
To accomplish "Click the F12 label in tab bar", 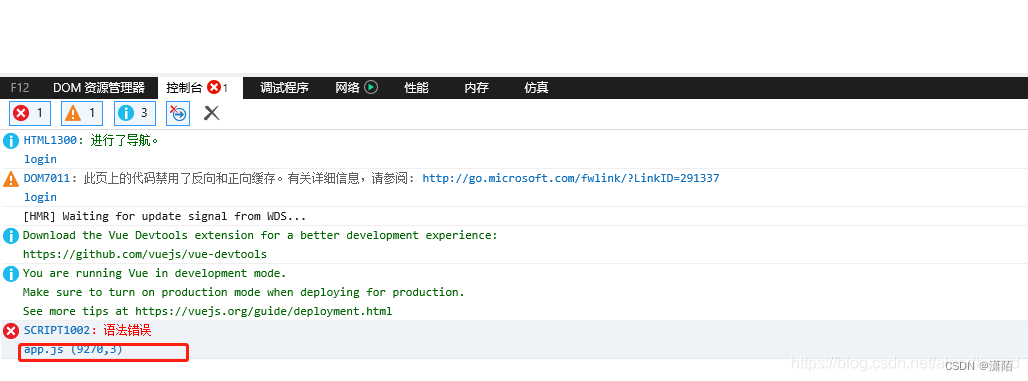I will [20, 88].
